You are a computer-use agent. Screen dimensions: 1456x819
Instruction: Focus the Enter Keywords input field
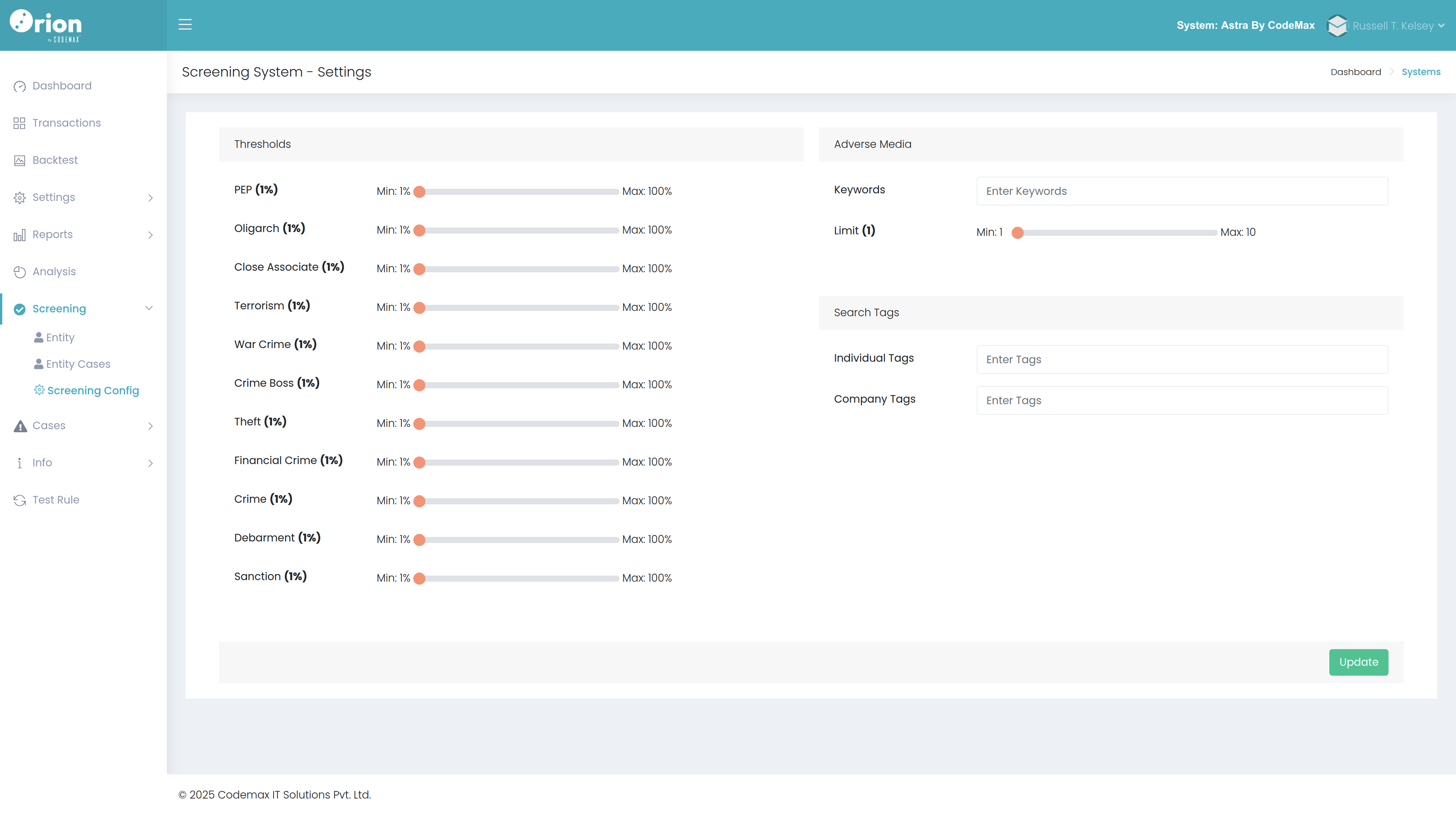[1182, 191]
